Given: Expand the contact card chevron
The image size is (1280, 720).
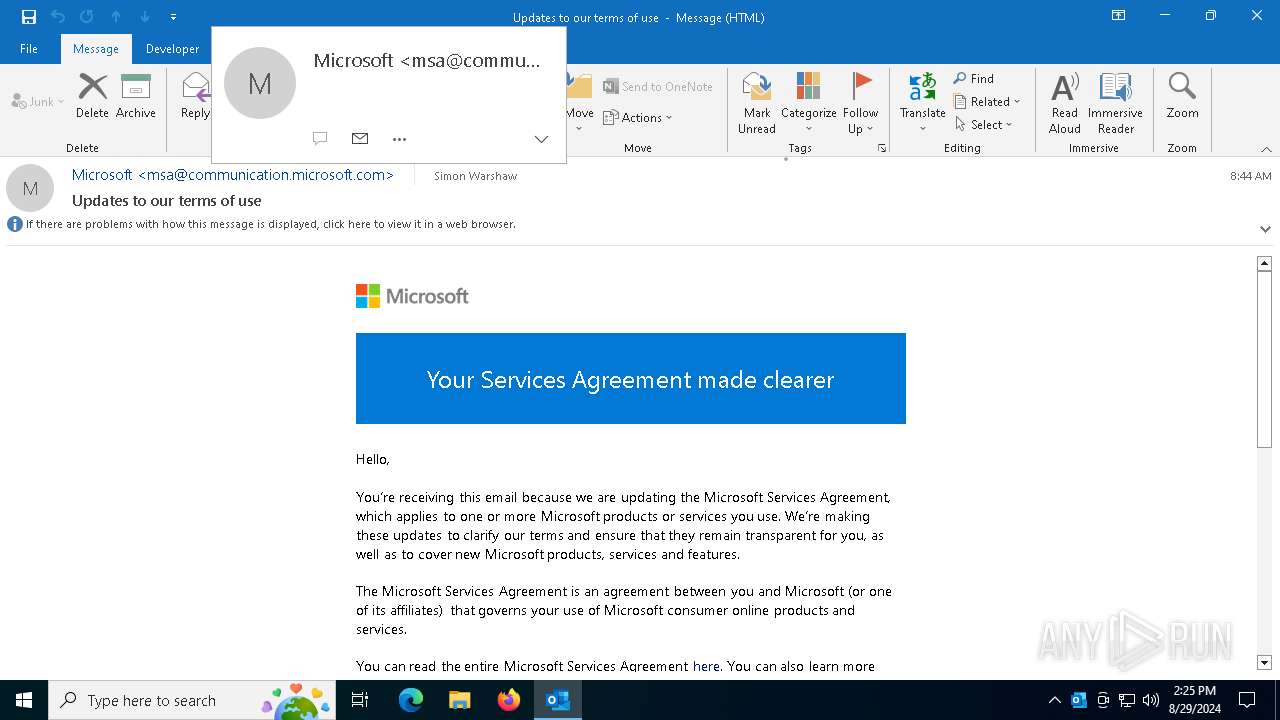Looking at the screenshot, I should click(x=541, y=139).
